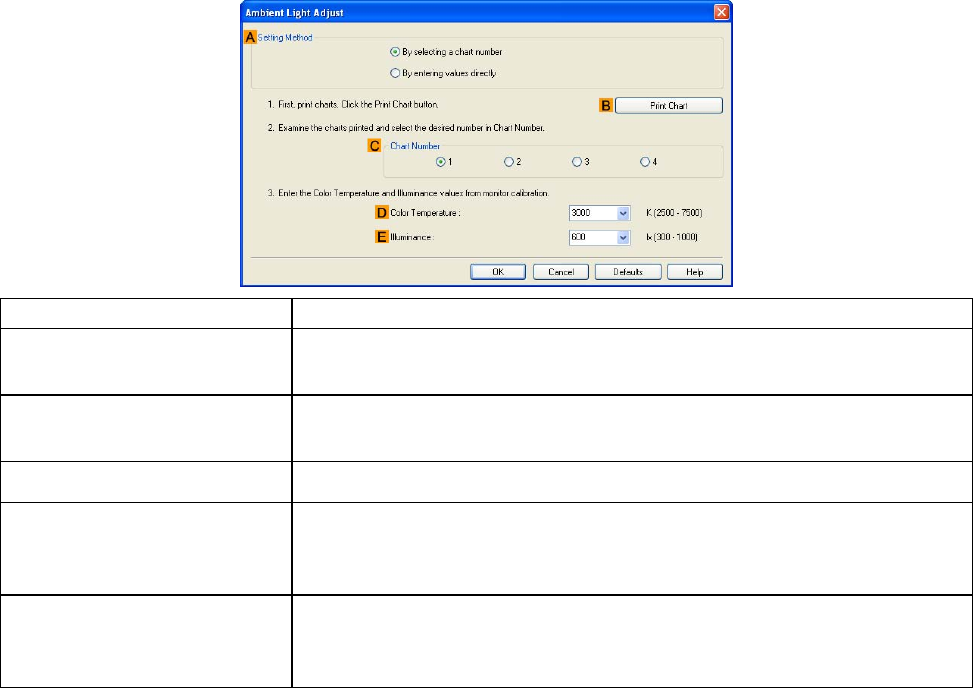Click the 'Setting Method' group label
This screenshot has height=688, width=973.
(x=285, y=38)
